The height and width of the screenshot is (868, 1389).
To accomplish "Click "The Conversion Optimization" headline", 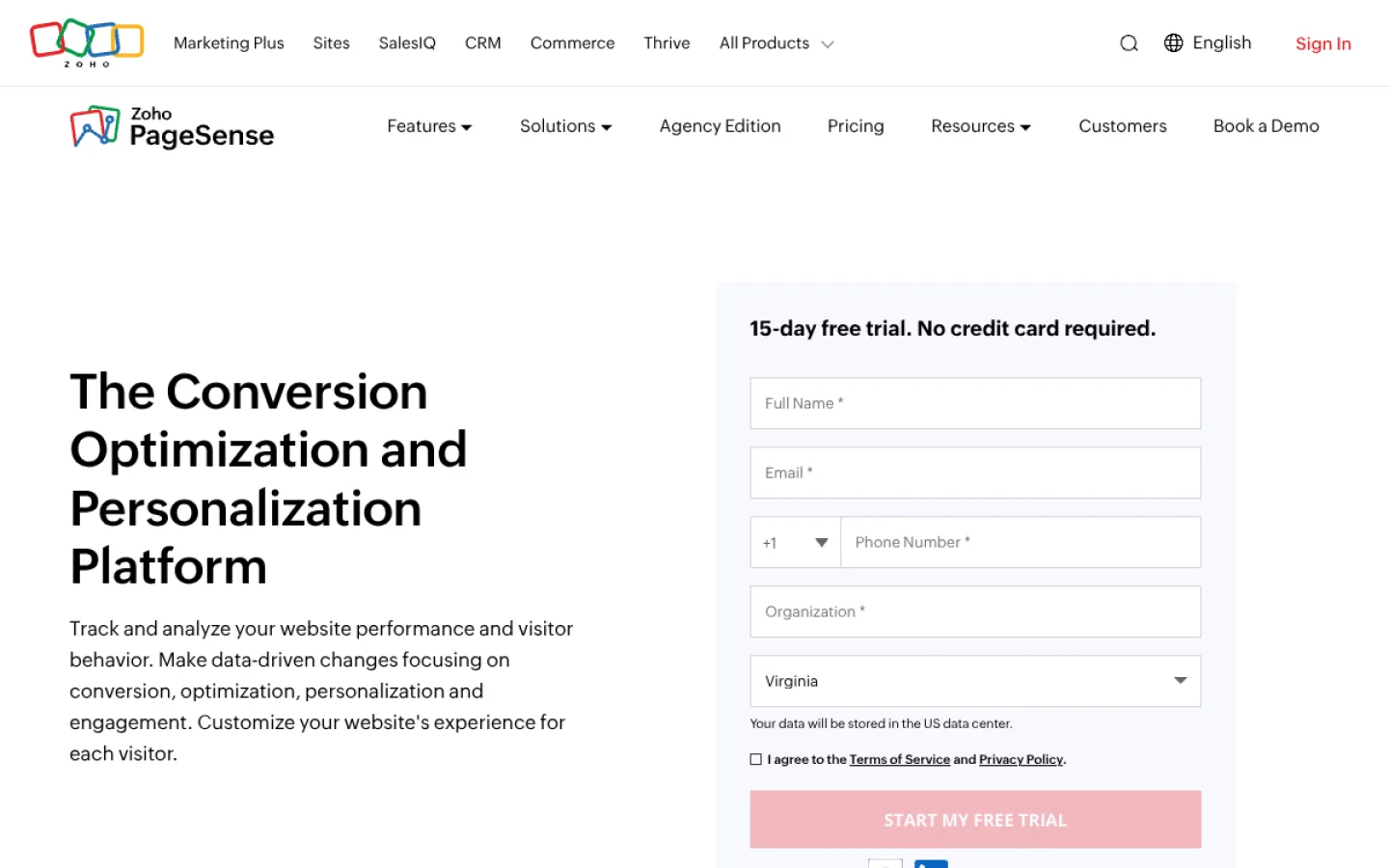I will (268, 478).
